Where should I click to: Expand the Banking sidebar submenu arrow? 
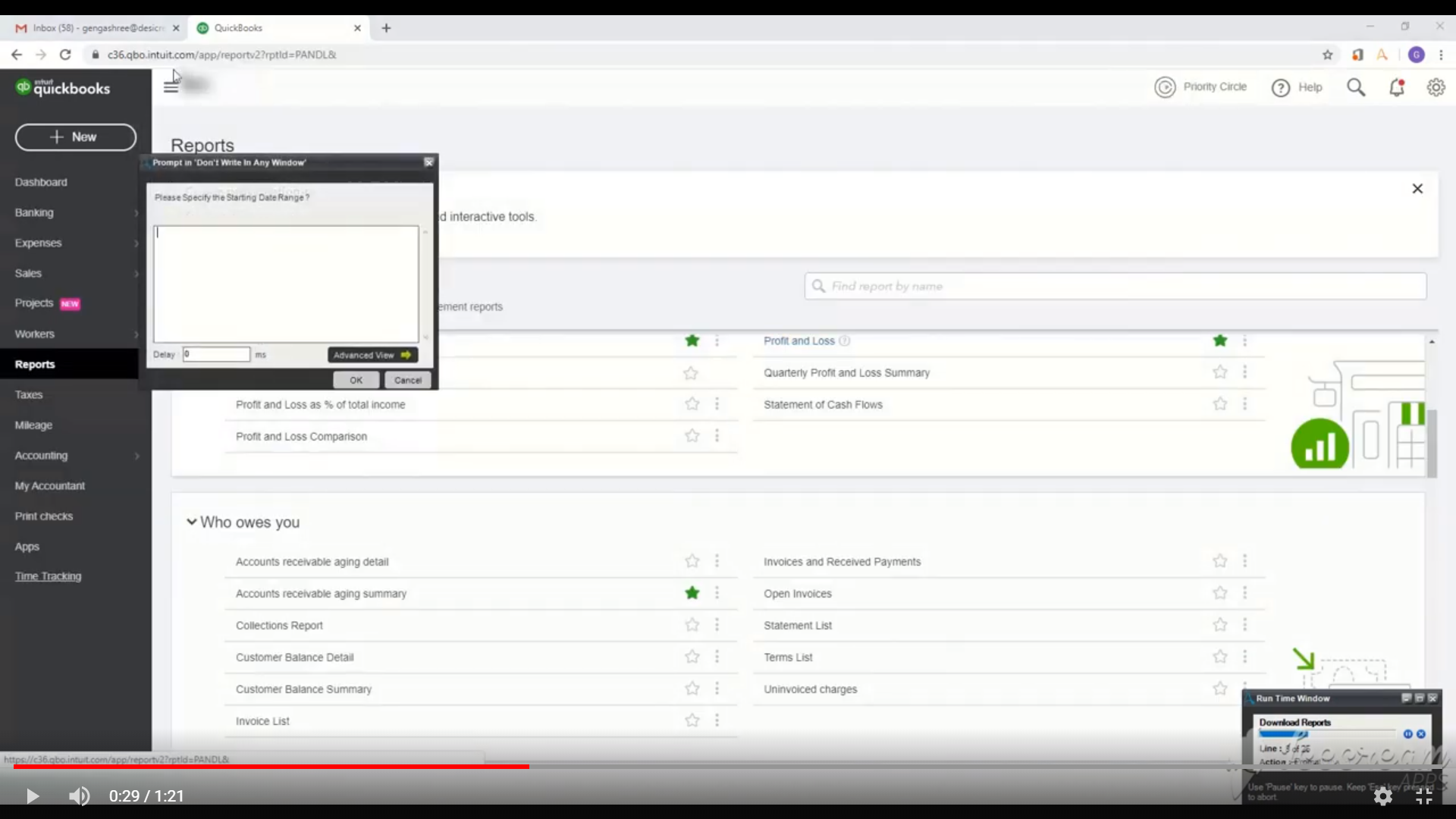coord(136,213)
